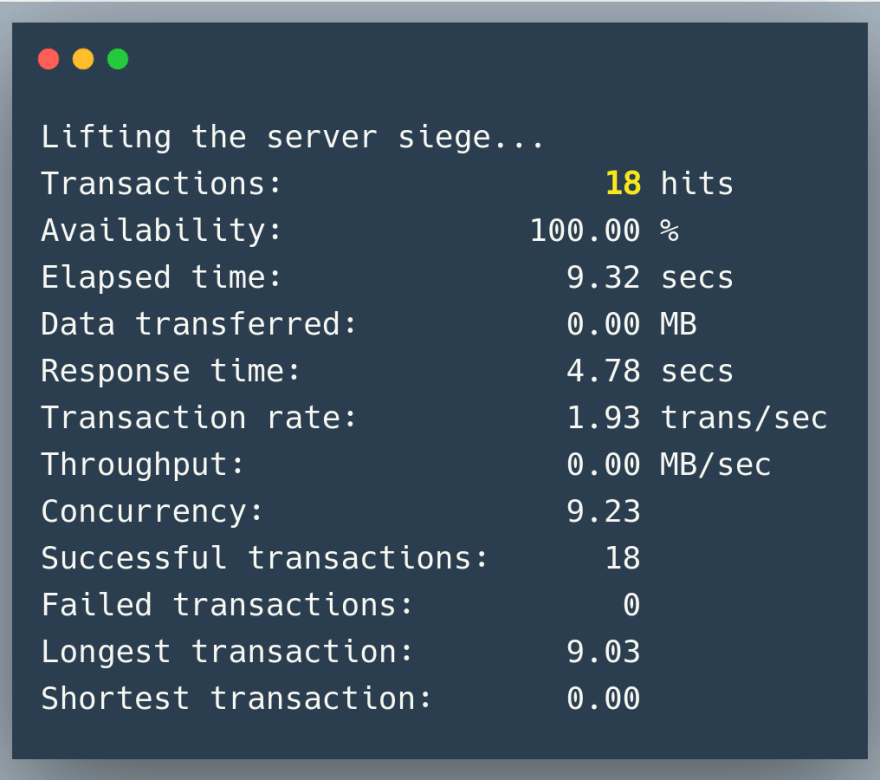880x780 pixels.
Task: Click the Successful transactions label
Action: (264, 558)
